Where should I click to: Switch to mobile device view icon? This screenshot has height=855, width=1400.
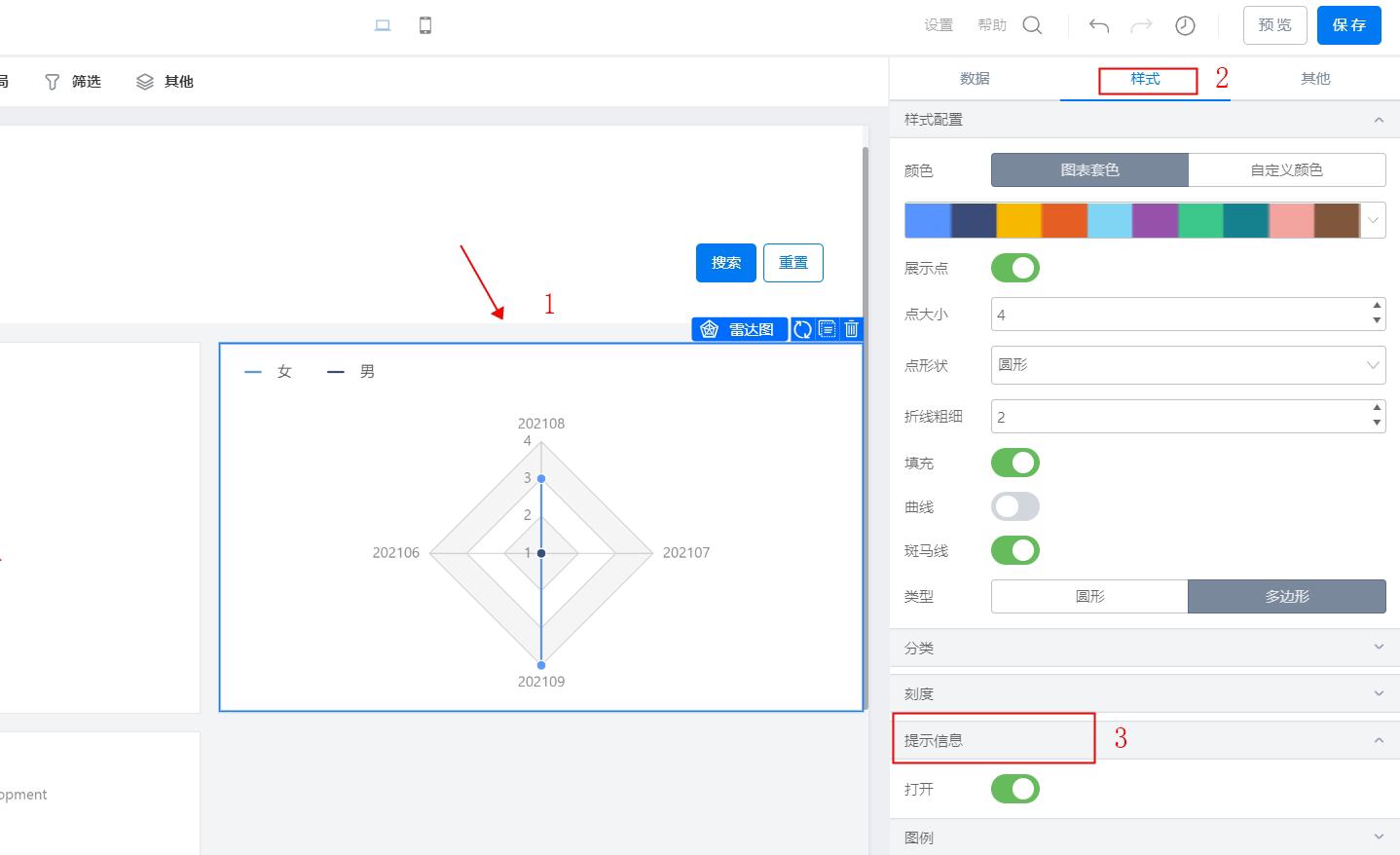tap(425, 25)
